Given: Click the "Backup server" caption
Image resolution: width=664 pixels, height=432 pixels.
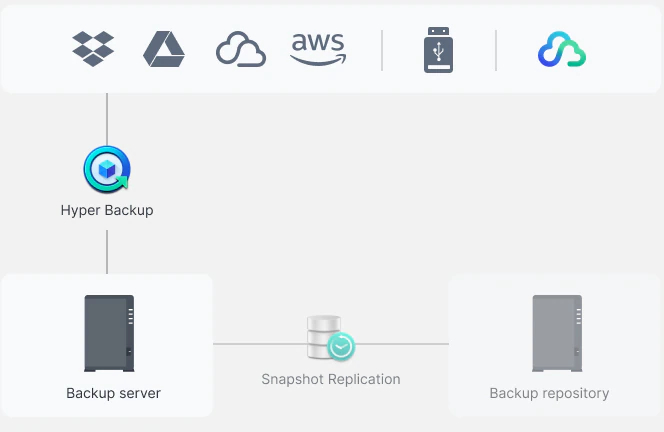Looking at the screenshot, I should point(113,393).
